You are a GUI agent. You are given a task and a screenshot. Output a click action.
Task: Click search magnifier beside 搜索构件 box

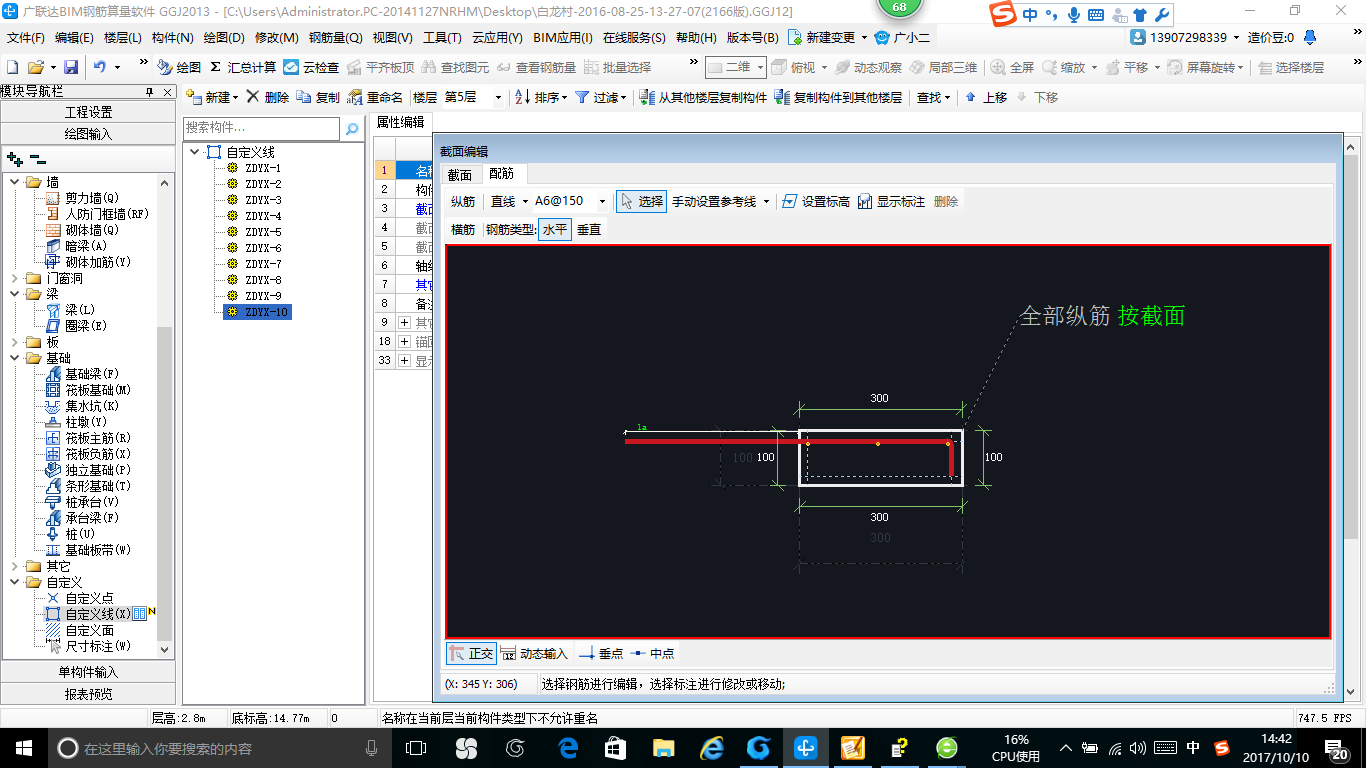point(351,128)
